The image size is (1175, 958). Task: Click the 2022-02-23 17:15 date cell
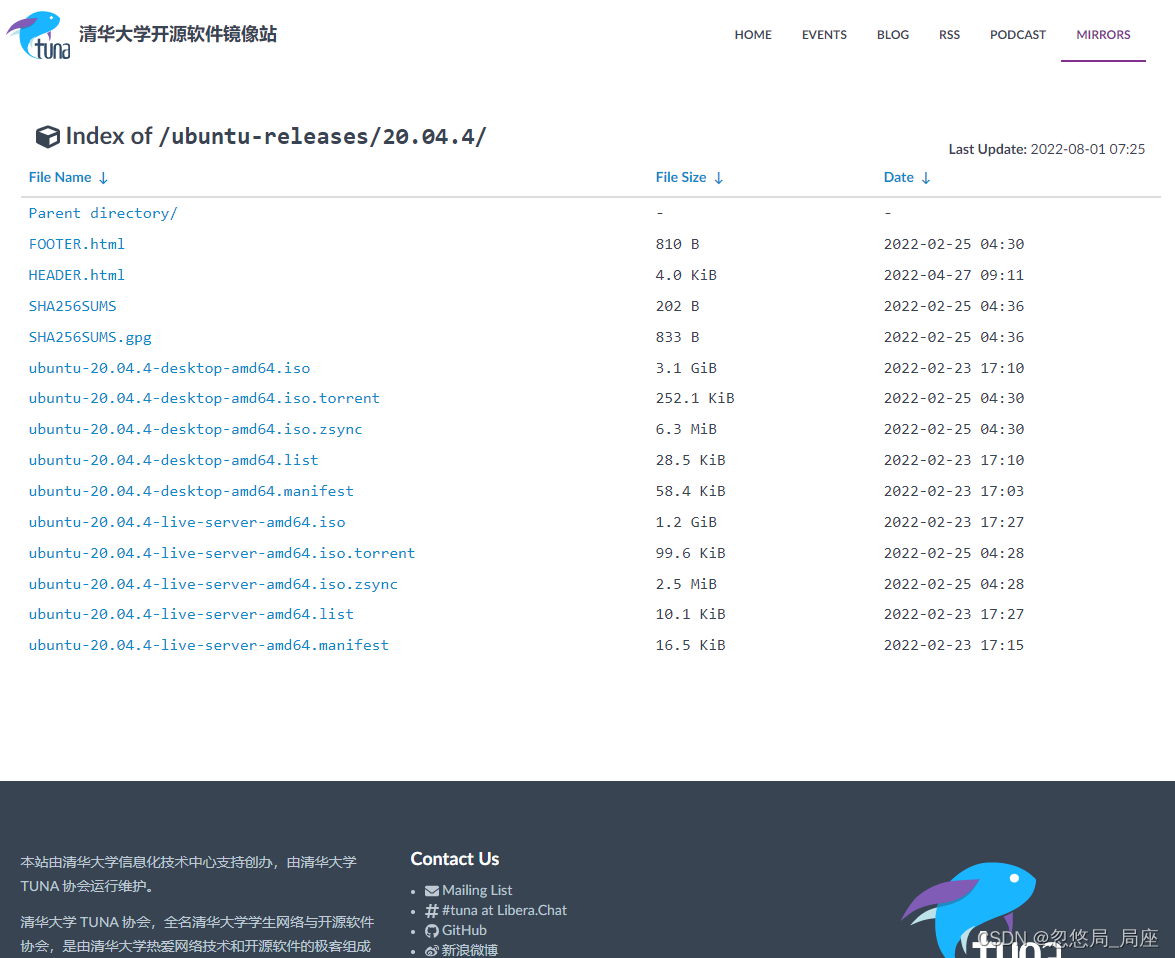pyautogui.click(x=953, y=645)
